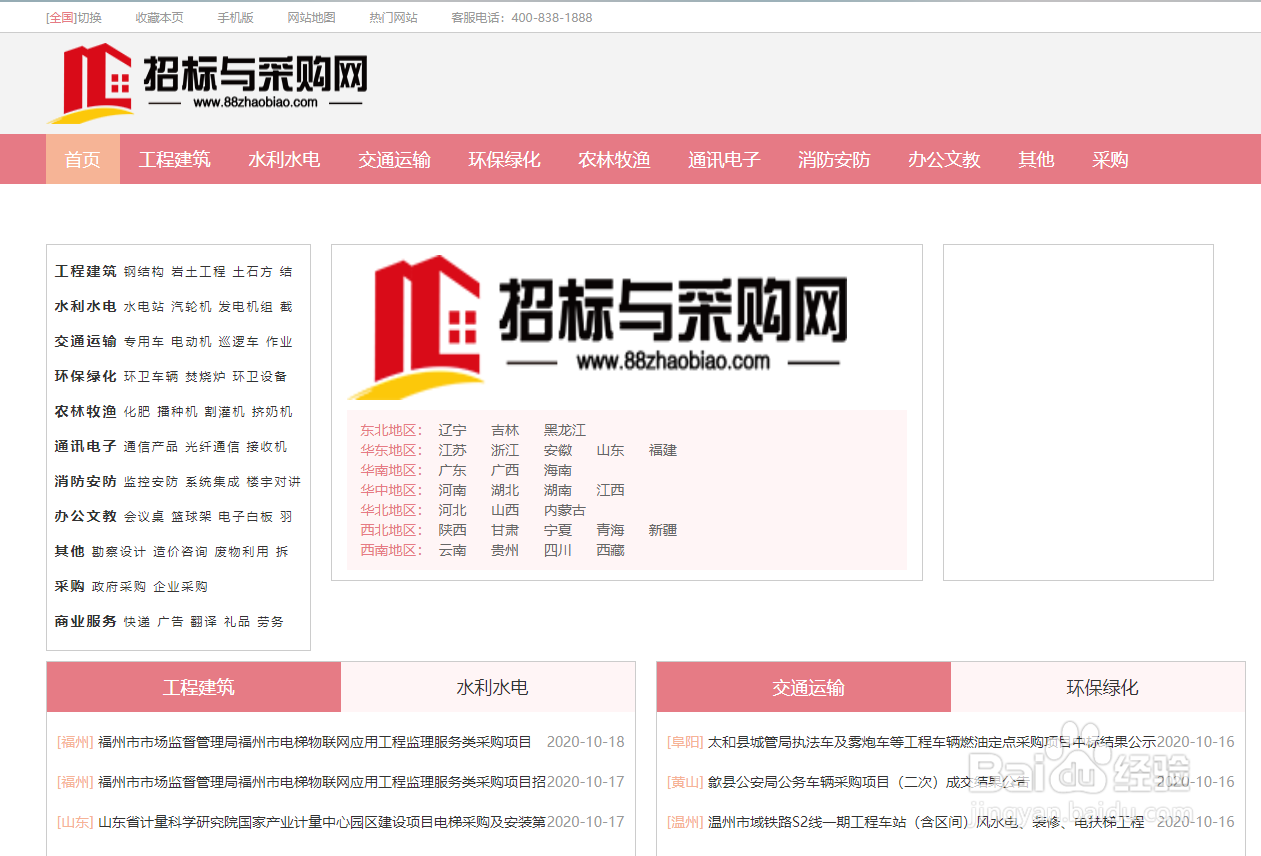Click 翻译 under 商业服务
Viewport: 1261px width, 856px height.
point(203,622)
